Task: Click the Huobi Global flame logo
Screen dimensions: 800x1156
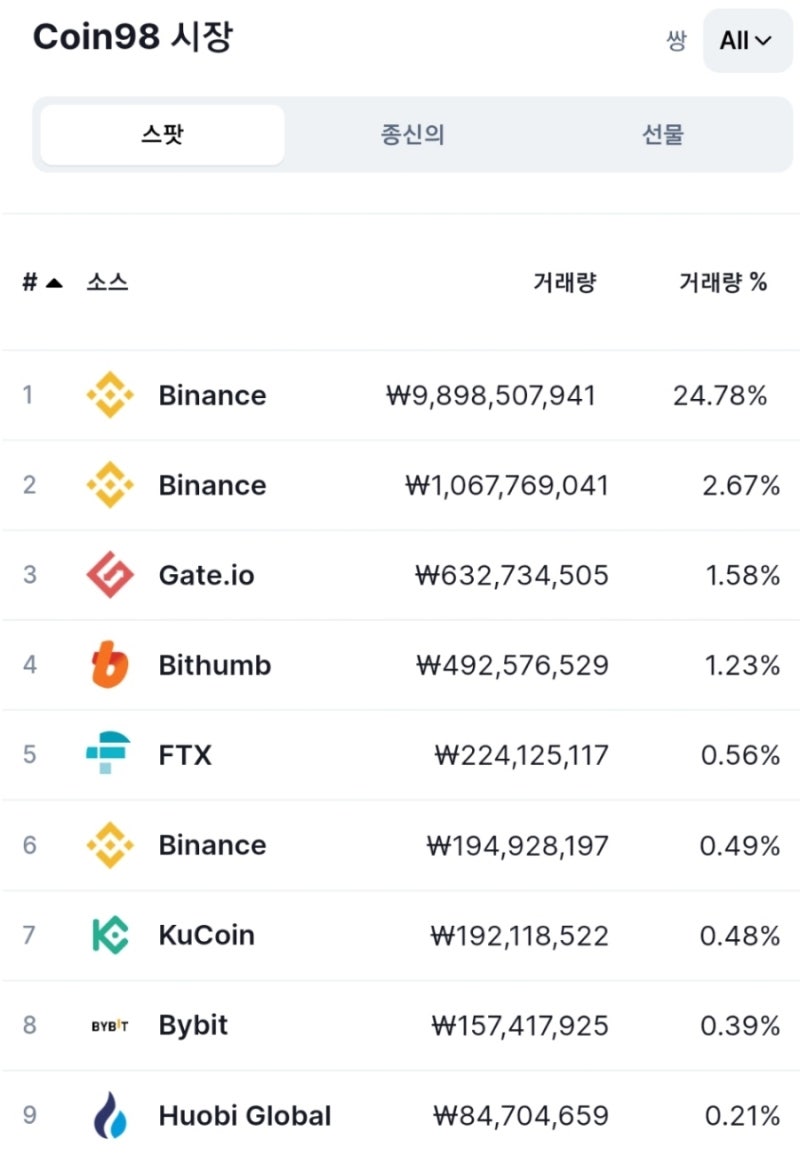Action: coord(109,1115)
